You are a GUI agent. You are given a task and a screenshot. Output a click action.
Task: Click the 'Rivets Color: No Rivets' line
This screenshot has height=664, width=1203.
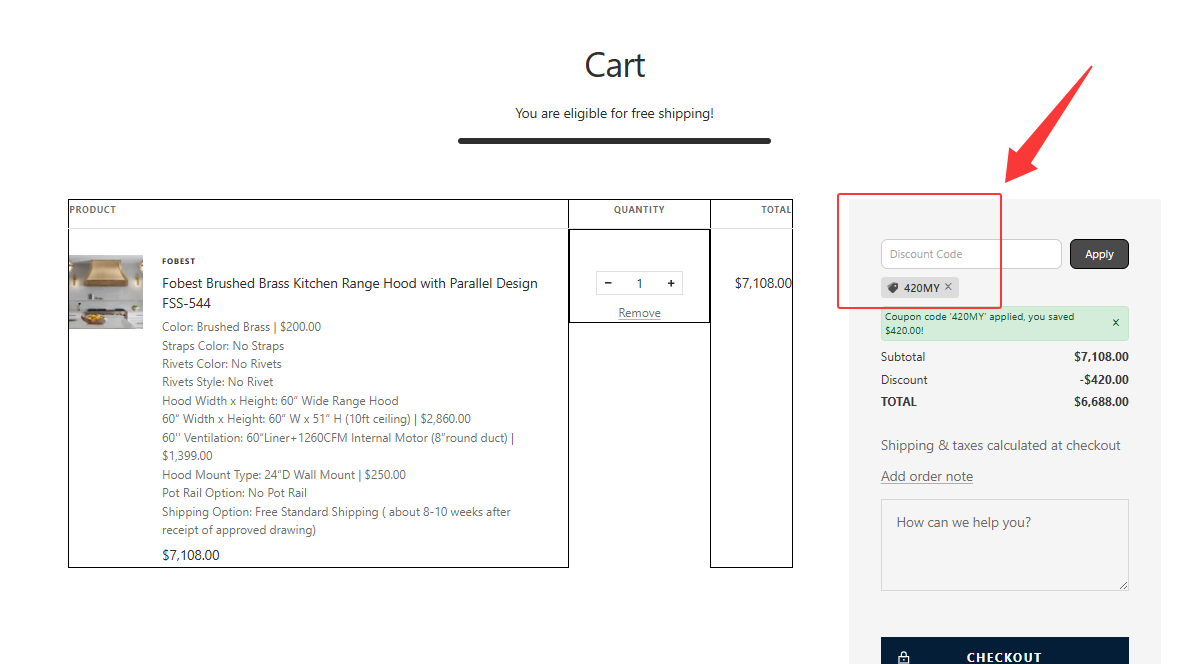tap(222, 364)
